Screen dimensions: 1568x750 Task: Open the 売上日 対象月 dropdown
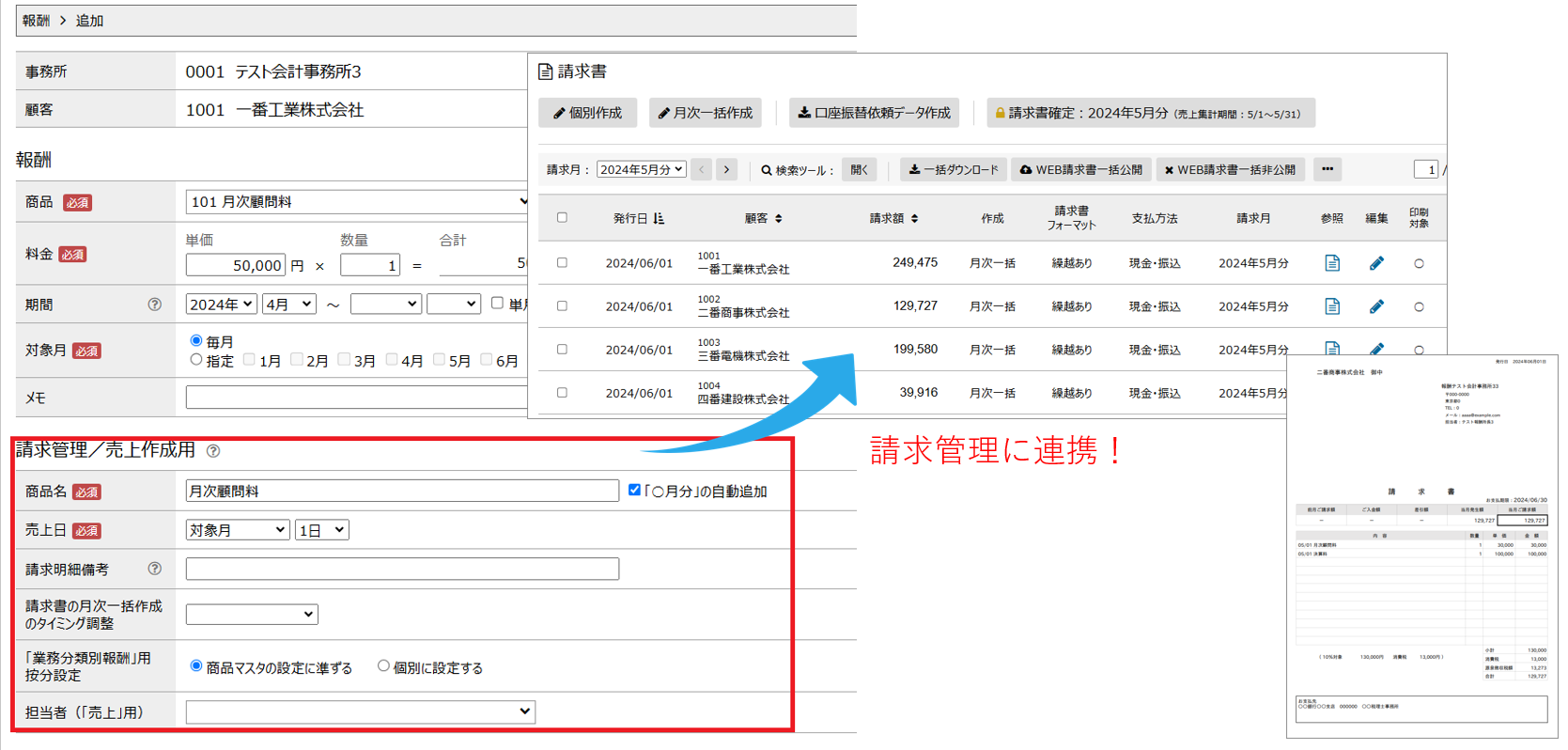[x=238, y=530]
